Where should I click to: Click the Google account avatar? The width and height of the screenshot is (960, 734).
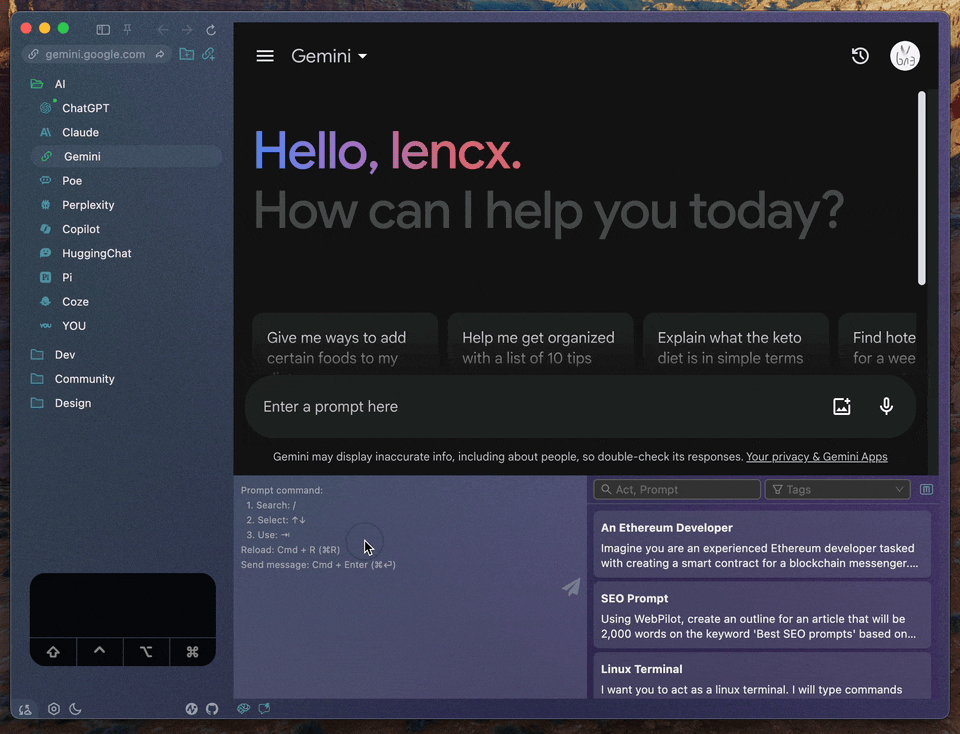click(x=905, y=56)
